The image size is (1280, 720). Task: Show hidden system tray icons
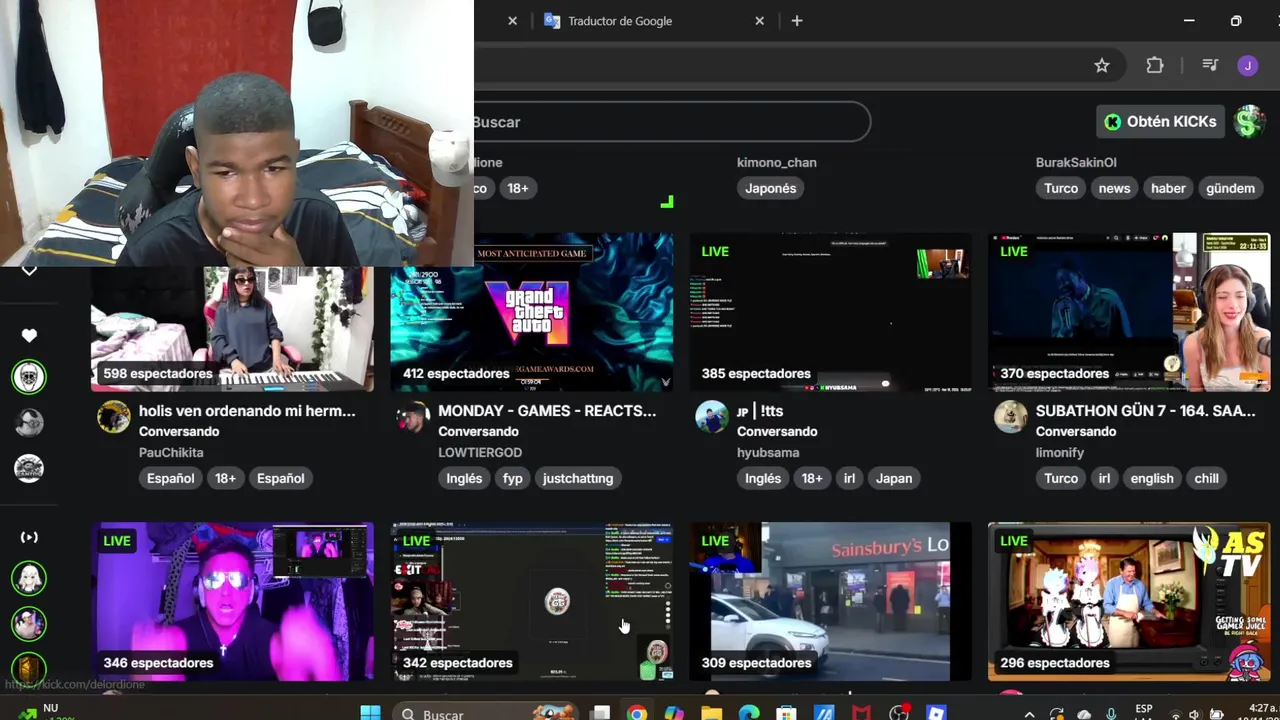click(1030, 714)
